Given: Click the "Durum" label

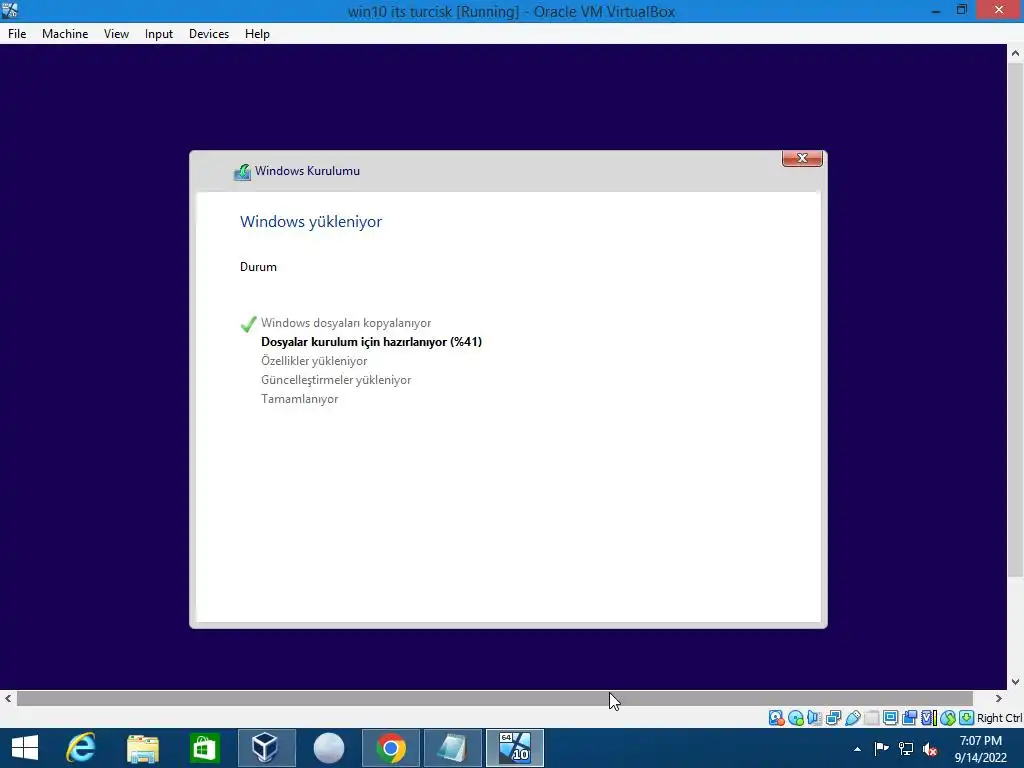Looking at the screenshot, I should (259, 267).
